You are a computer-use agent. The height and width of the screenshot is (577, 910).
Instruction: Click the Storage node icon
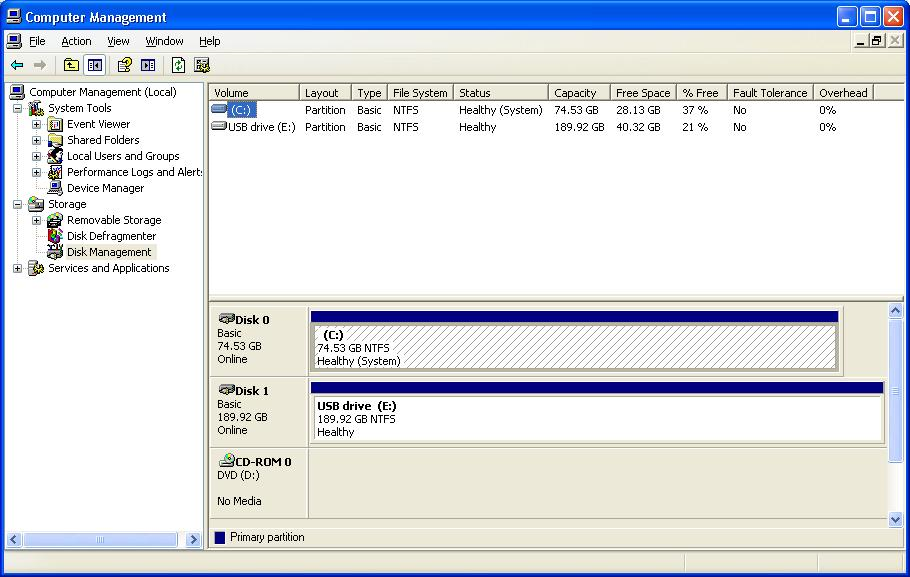pyautogui.click(x=36, y=204)
